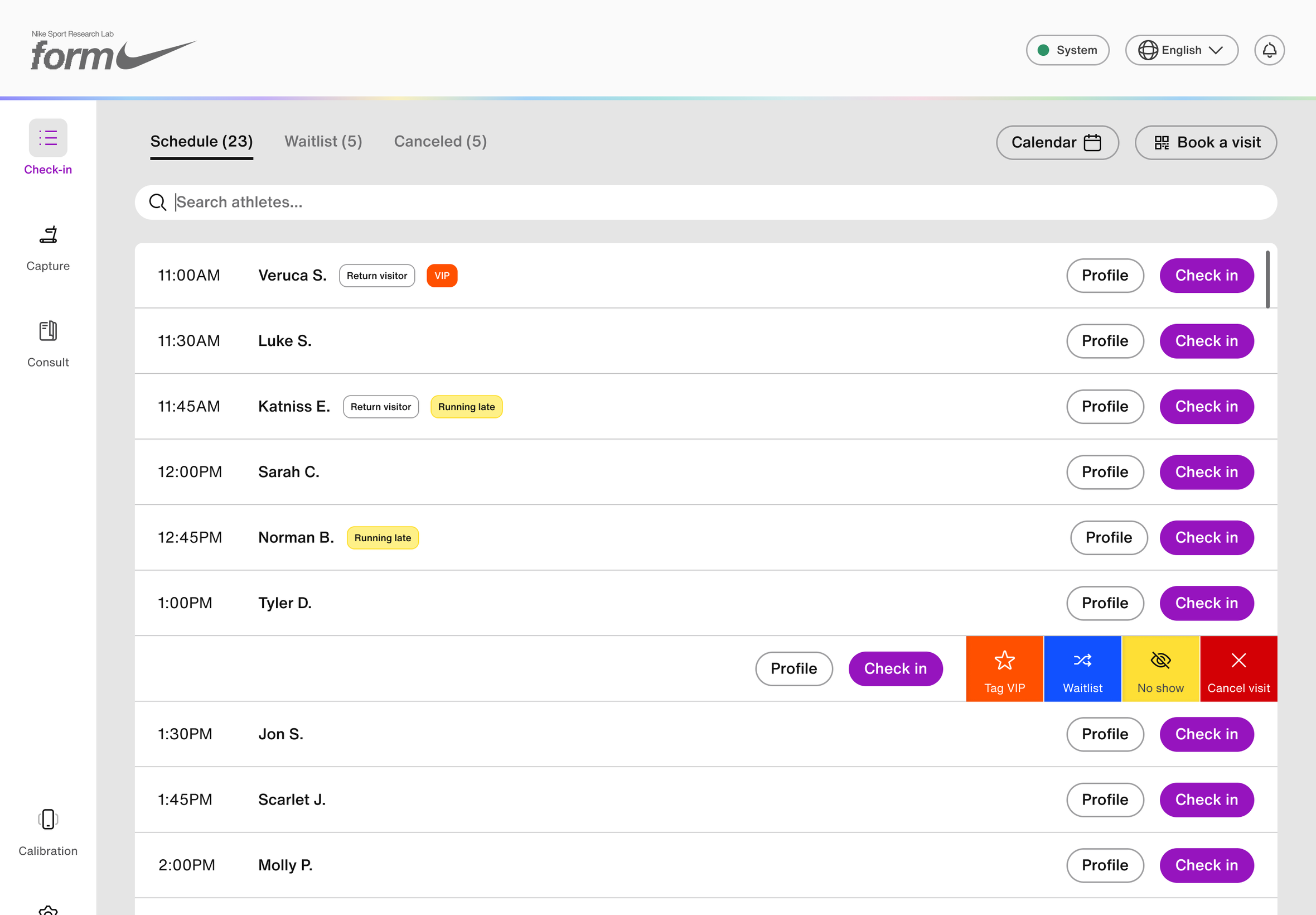Viewport: 1316px width, 915px height.
Task: Click the notifications bell icon
Action: (1269, 50)
